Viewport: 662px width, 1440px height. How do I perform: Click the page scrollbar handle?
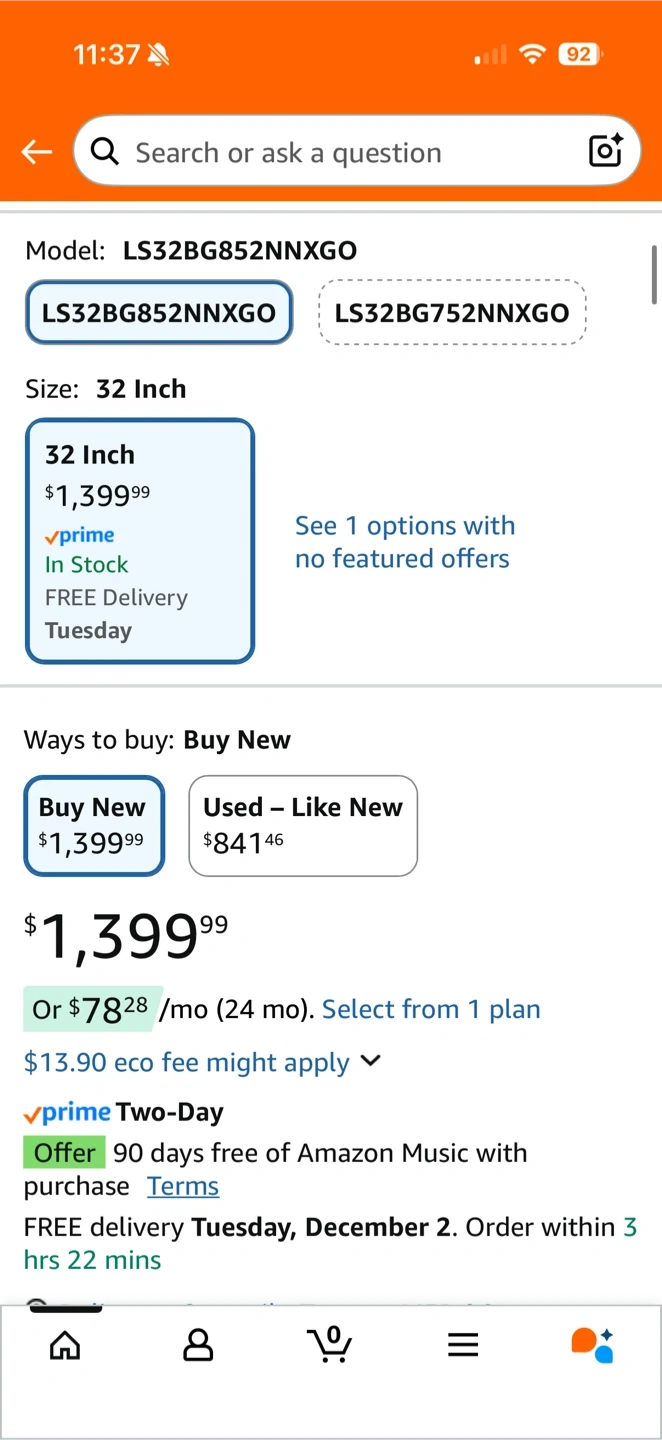tap(654, 275)
